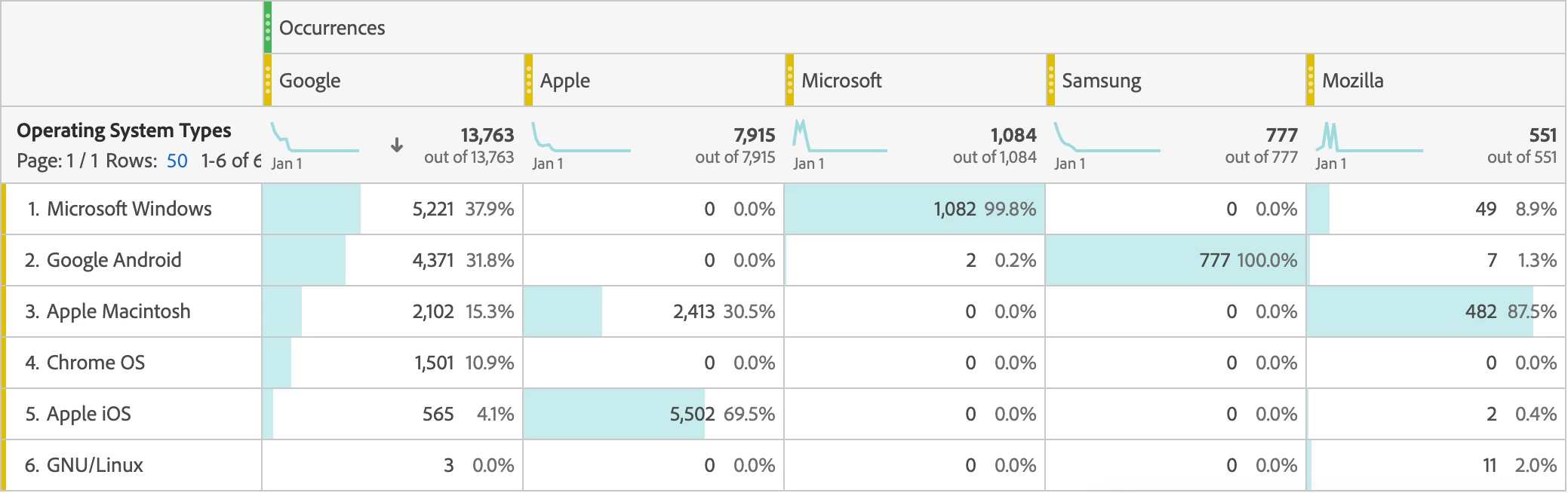Select the Chrome OS row label

(x=96, y=363)
